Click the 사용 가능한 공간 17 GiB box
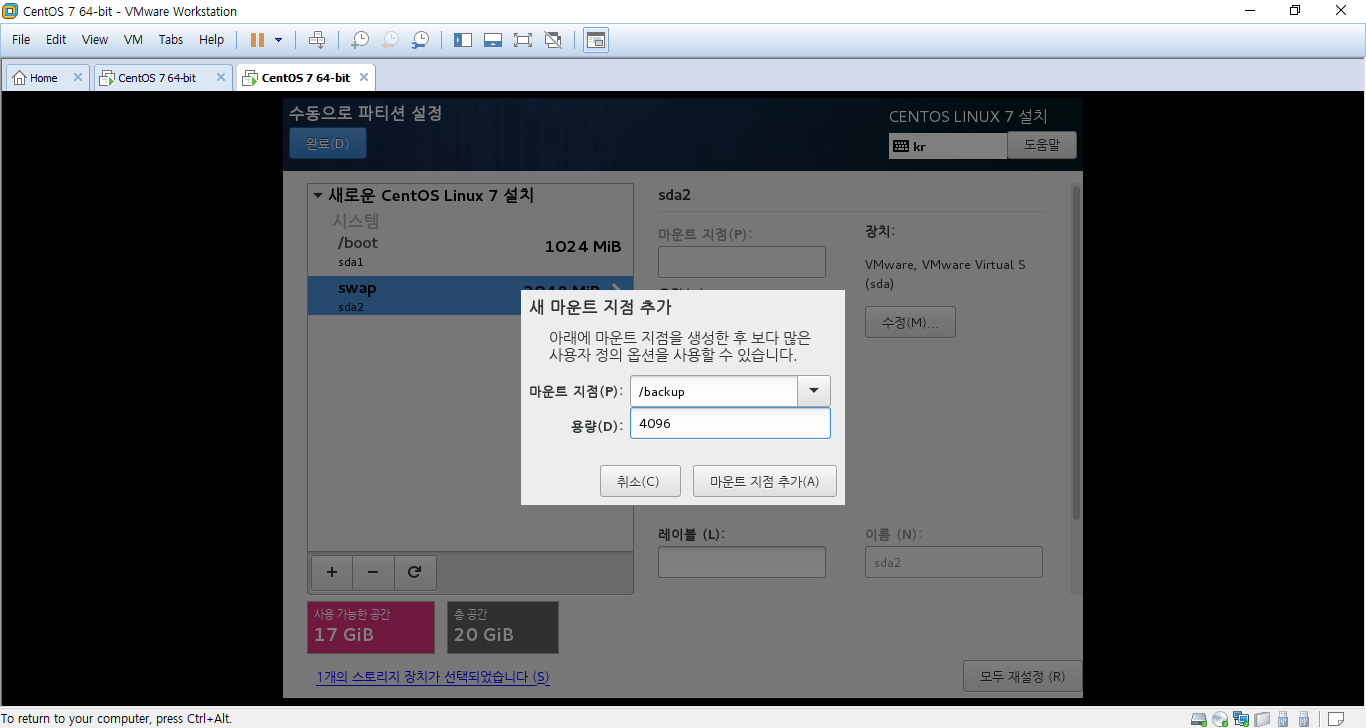The image size is (1366, 728). pyautogui.click(x=371, y=627)
